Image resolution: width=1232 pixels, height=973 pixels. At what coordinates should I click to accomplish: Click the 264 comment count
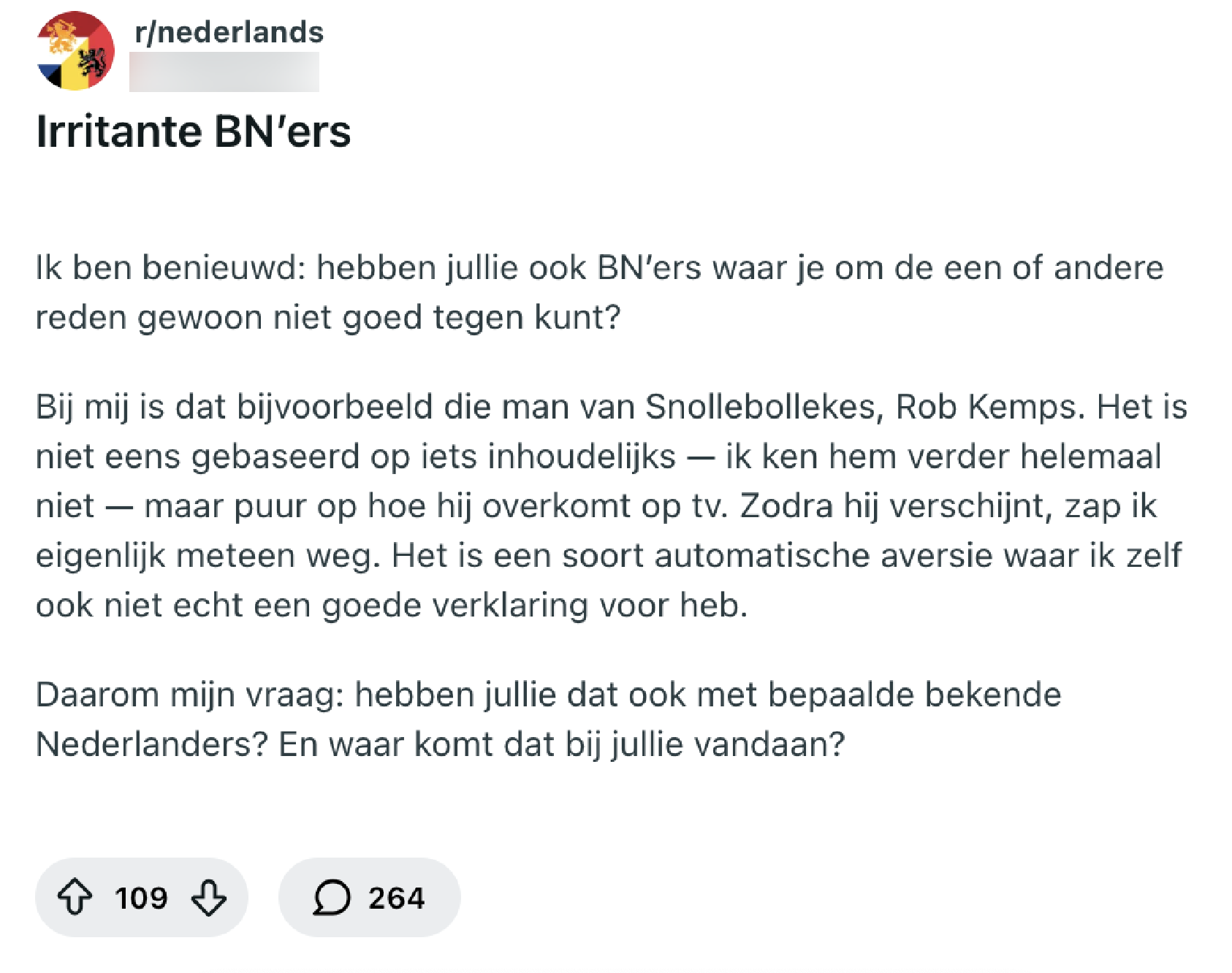point(397,897)
